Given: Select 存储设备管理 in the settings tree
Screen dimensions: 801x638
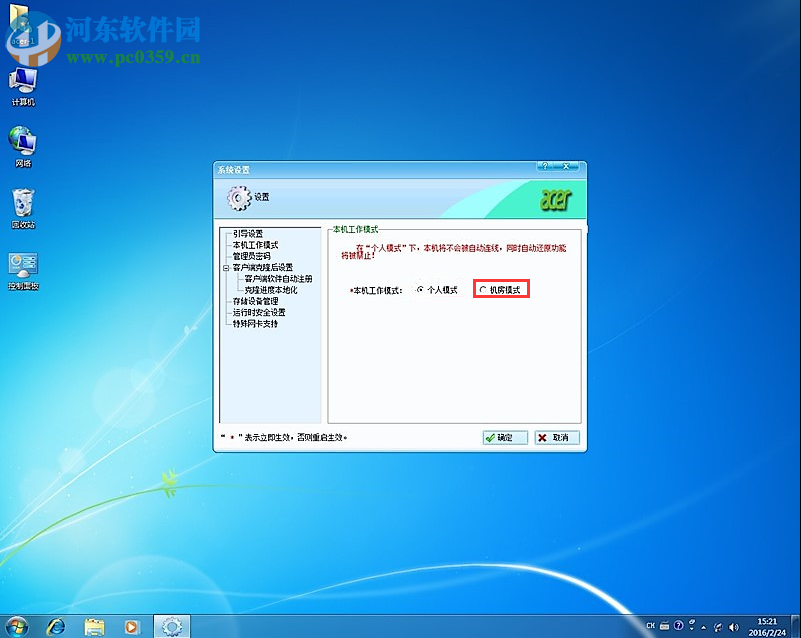Looking at the screenshot, I should tap(254, 302).
